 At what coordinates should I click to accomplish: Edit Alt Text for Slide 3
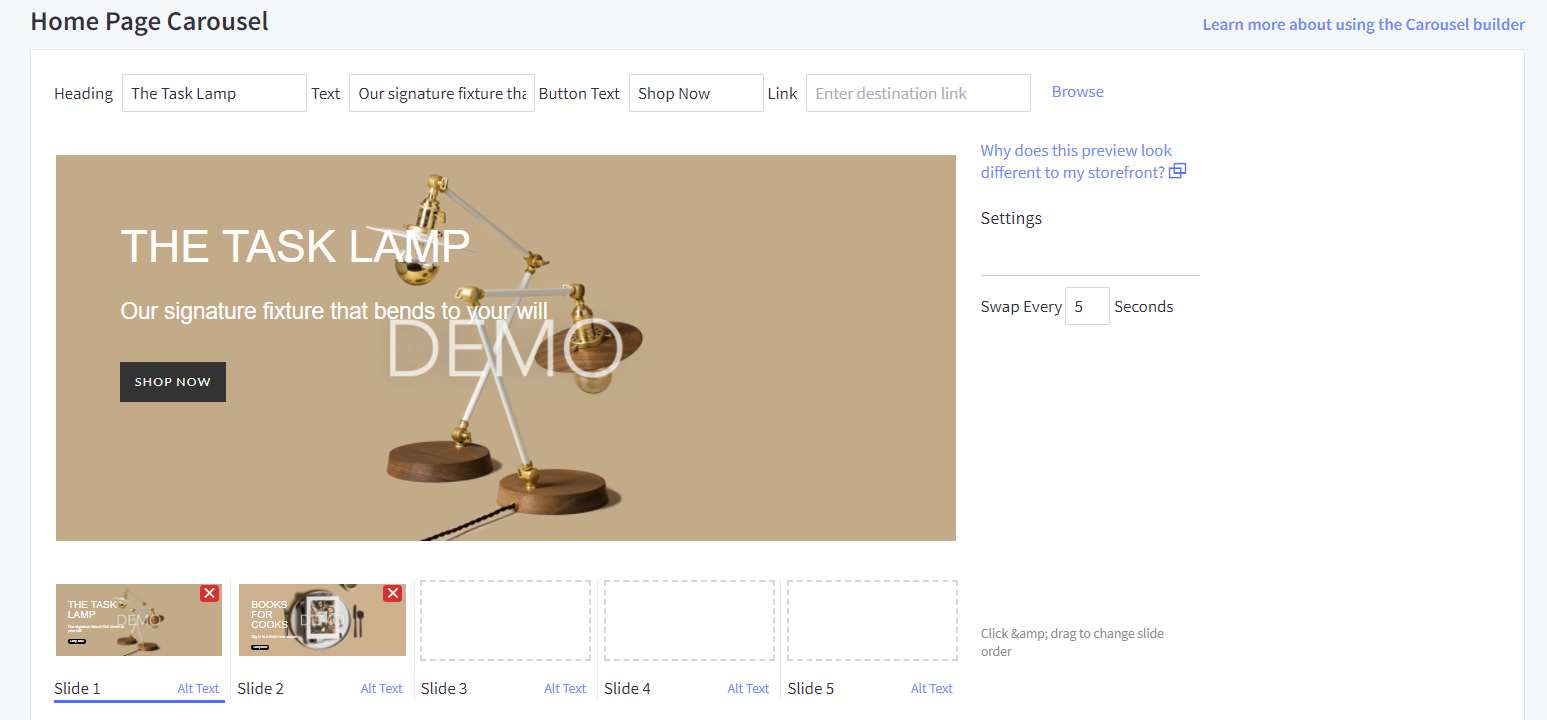tap(565, 688)
